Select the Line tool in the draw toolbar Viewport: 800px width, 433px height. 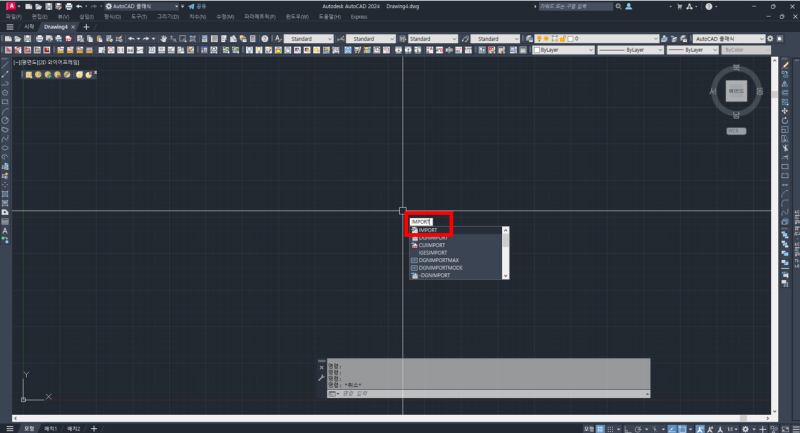click(5, 65)
